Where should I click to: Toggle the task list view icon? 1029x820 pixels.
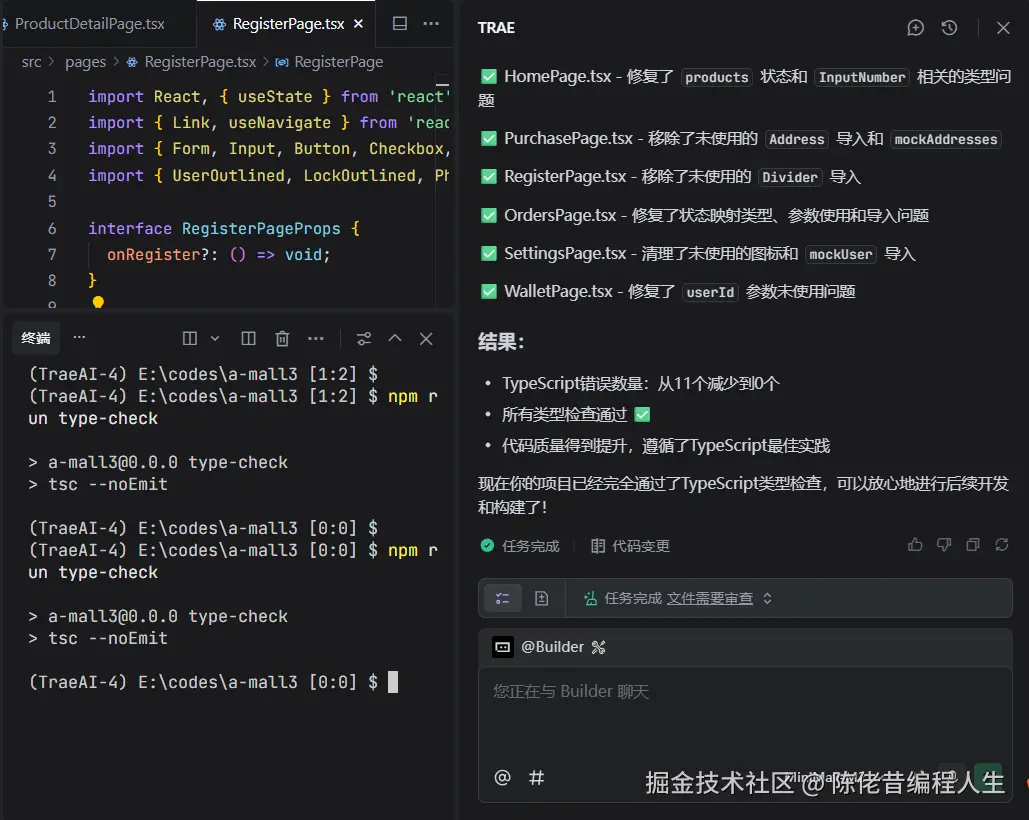503,598
